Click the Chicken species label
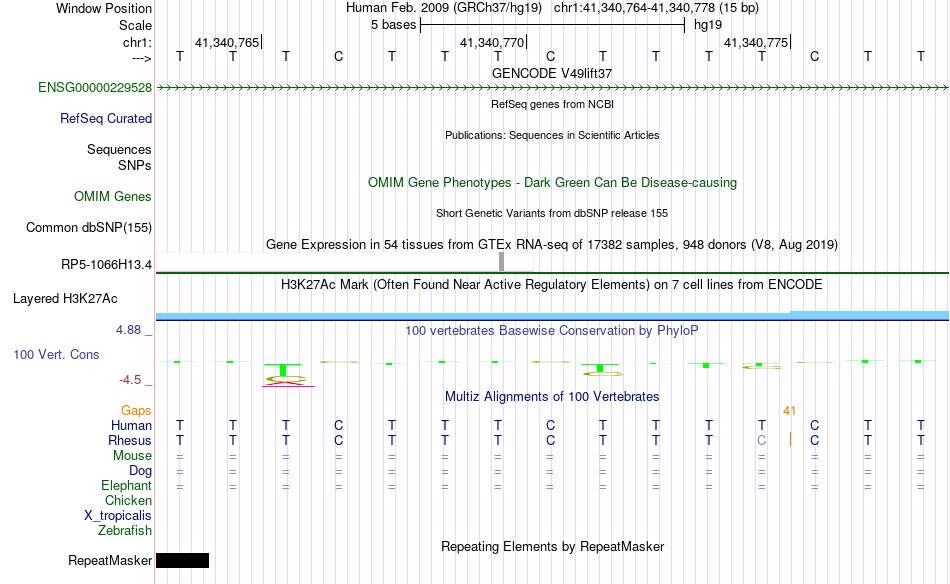 click(128, 500)
